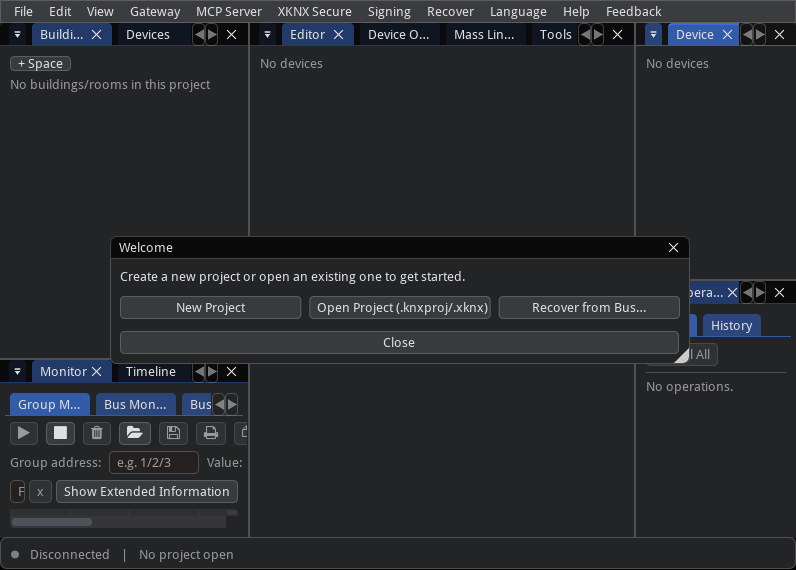Focus the Group address input field
This screenshot has width=796, height=570.
pos(154,462)
